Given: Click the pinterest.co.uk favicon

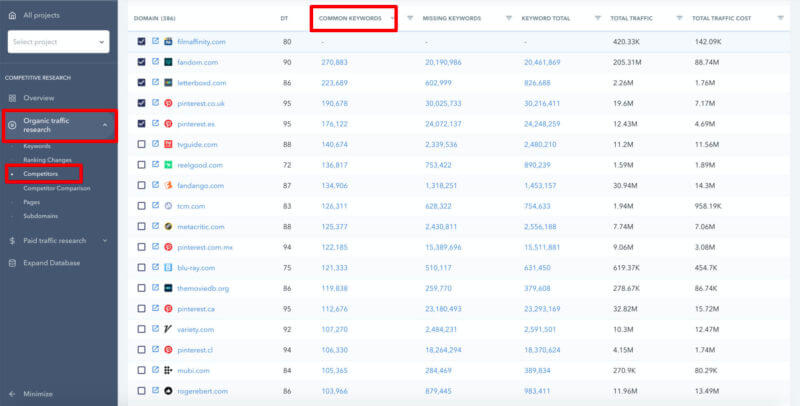Looking at the screenshot, I should tap(168, 103).
